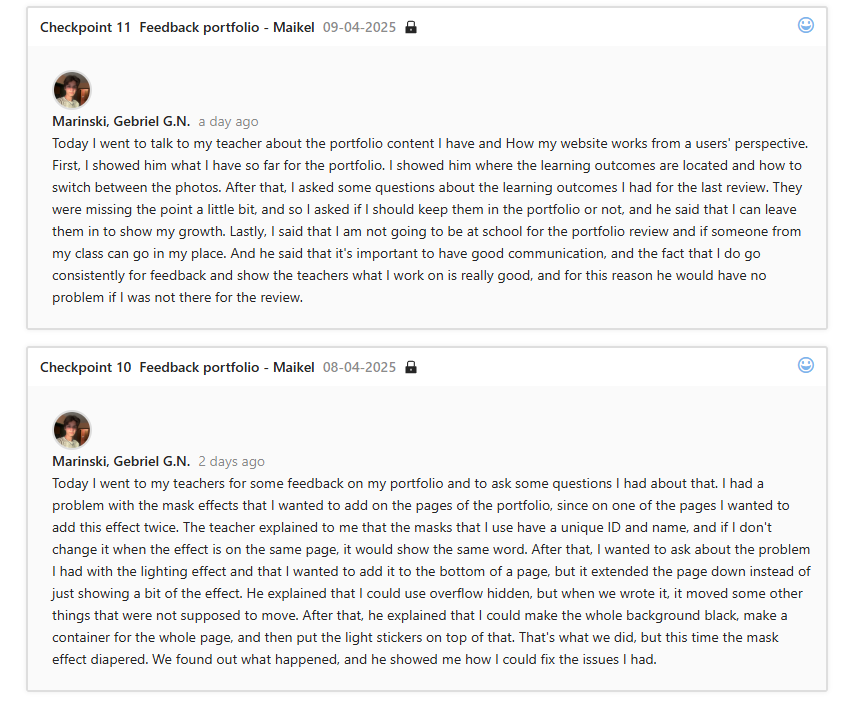Image resolution: width=848 pixels, height=701 pixels.
Task: Open the author avatar in Checkpoint 11
Action: [72, 90]
